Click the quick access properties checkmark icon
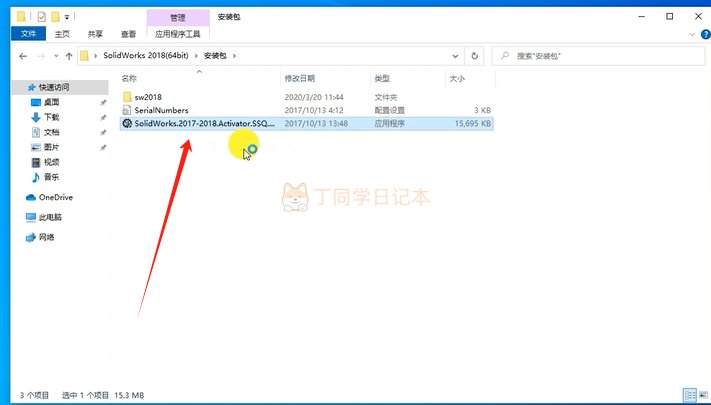 (x=42, y=17)
